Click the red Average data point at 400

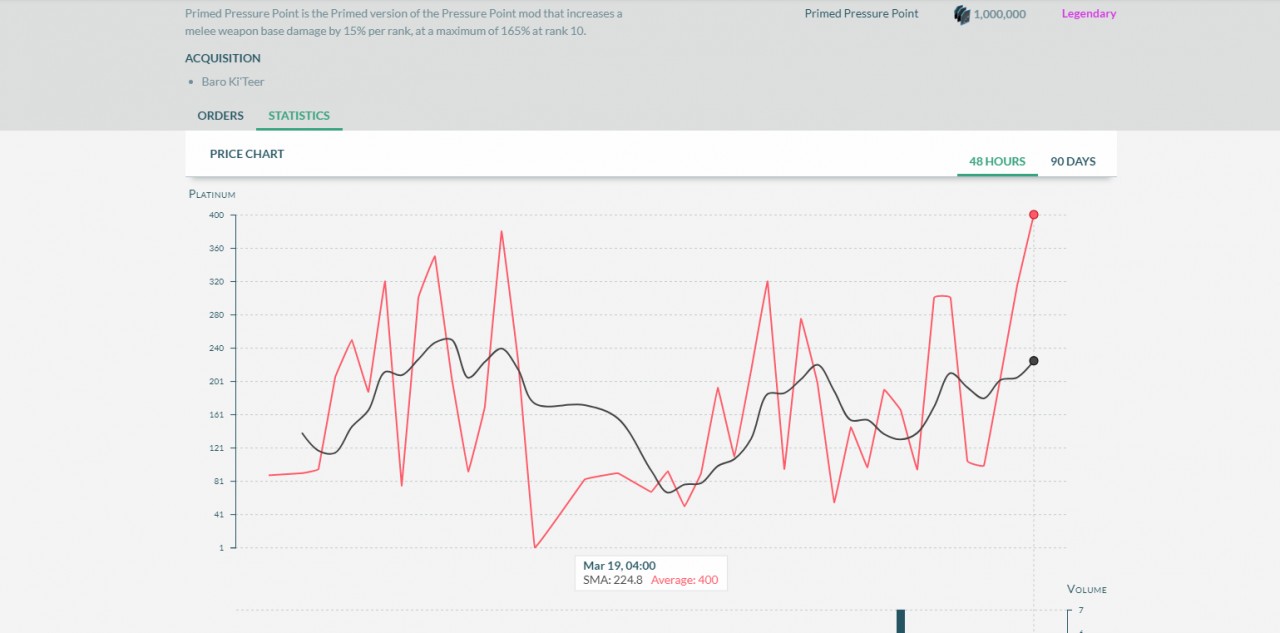(x=1033, y=214)
